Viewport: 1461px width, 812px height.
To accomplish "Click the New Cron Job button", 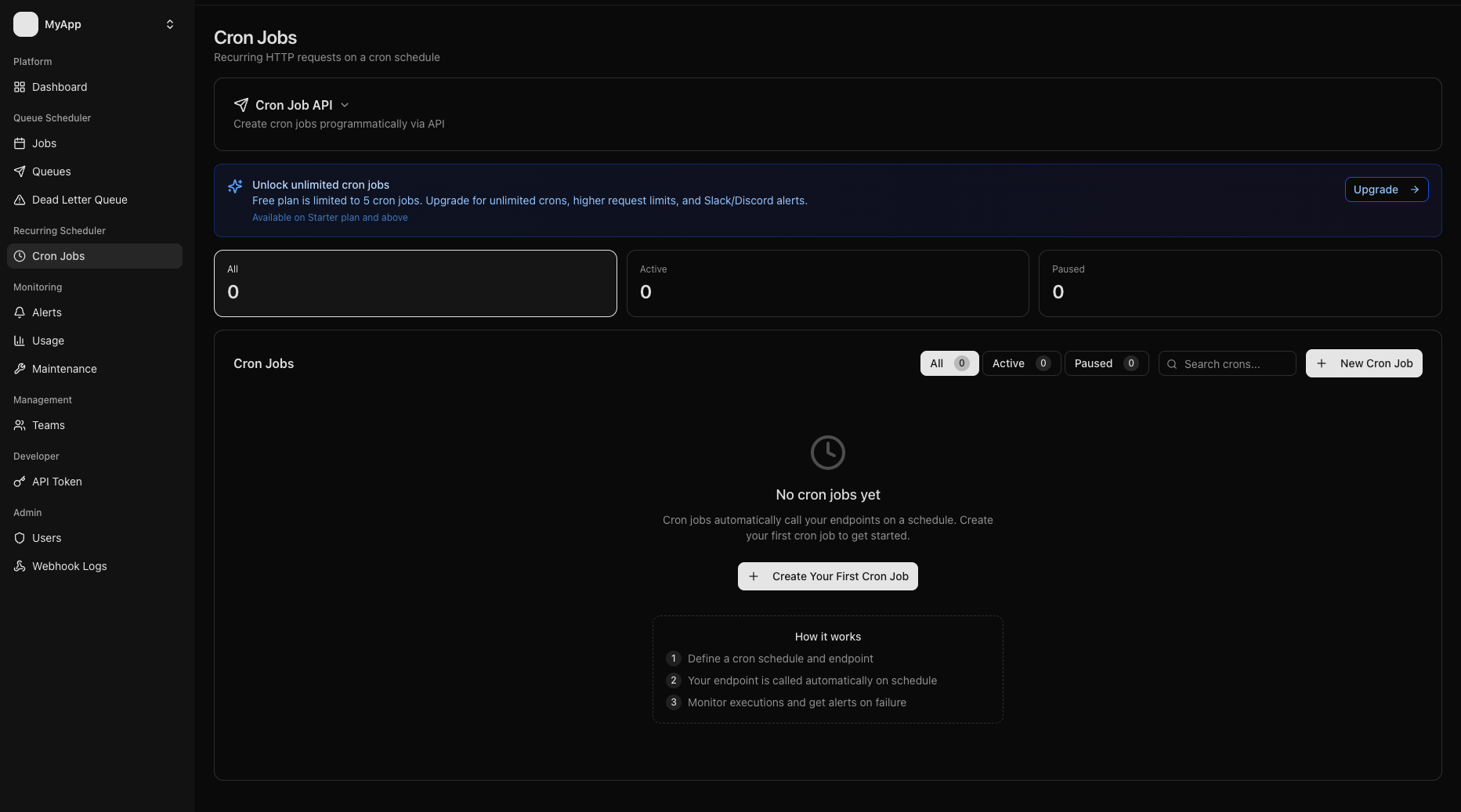I will pos(1364,363).
